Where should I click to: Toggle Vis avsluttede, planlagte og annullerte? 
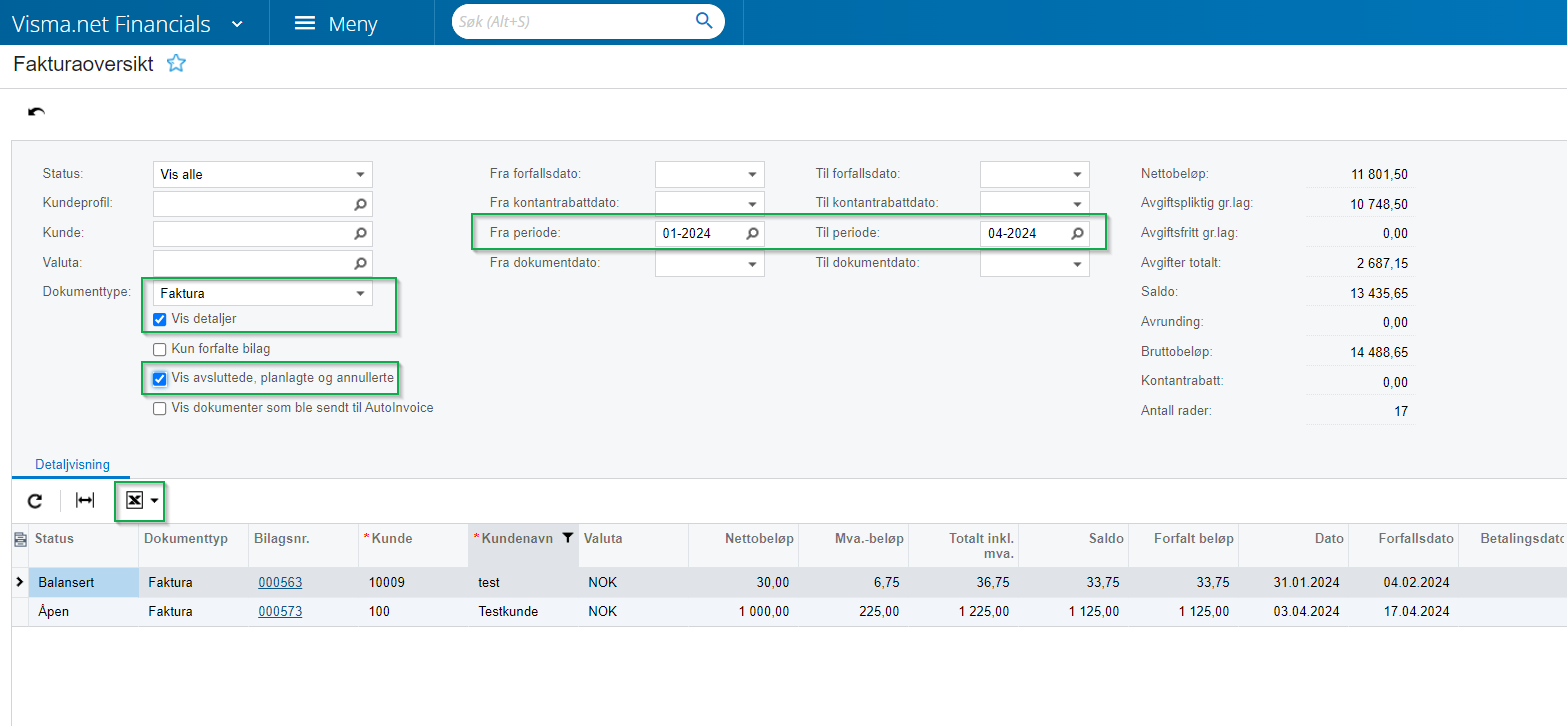(159, 379)
